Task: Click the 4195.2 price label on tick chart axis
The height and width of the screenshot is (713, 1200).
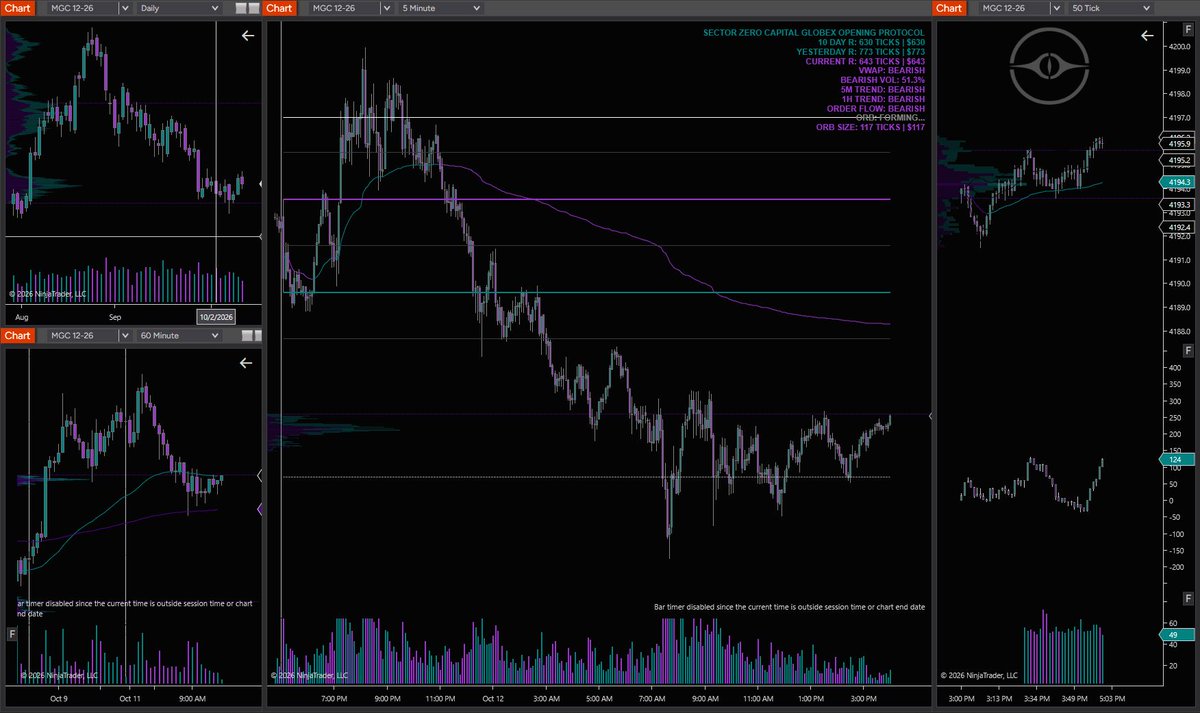Action: pos(1178,160)
